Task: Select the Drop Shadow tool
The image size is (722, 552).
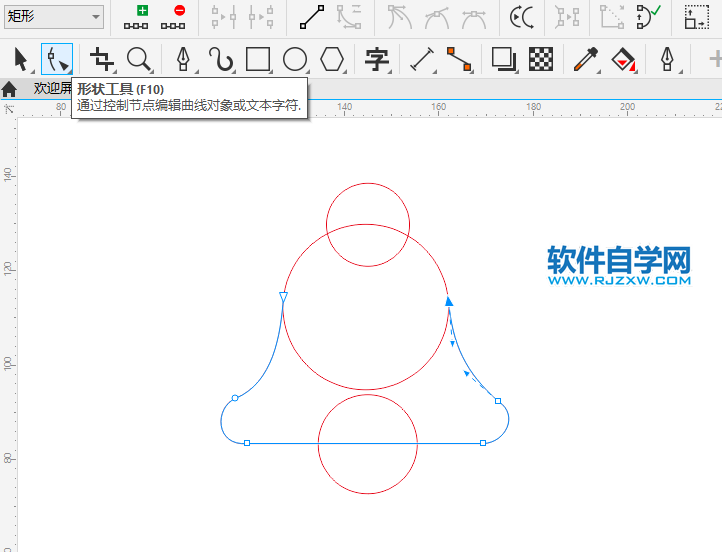Action: pos(504,59)
